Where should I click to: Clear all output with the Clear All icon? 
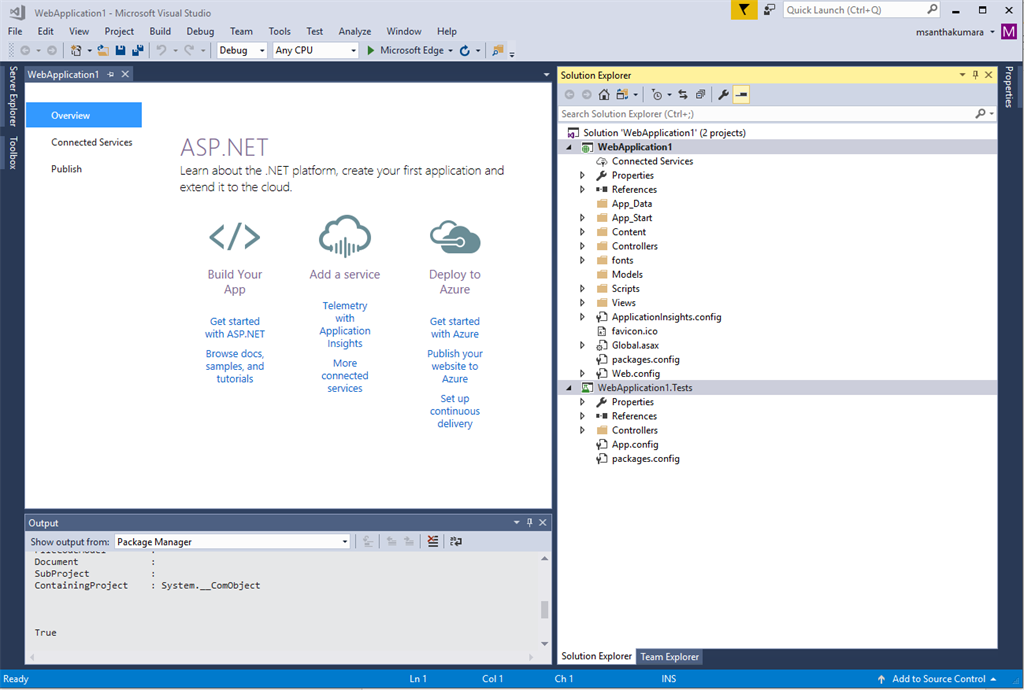(433, 541)
